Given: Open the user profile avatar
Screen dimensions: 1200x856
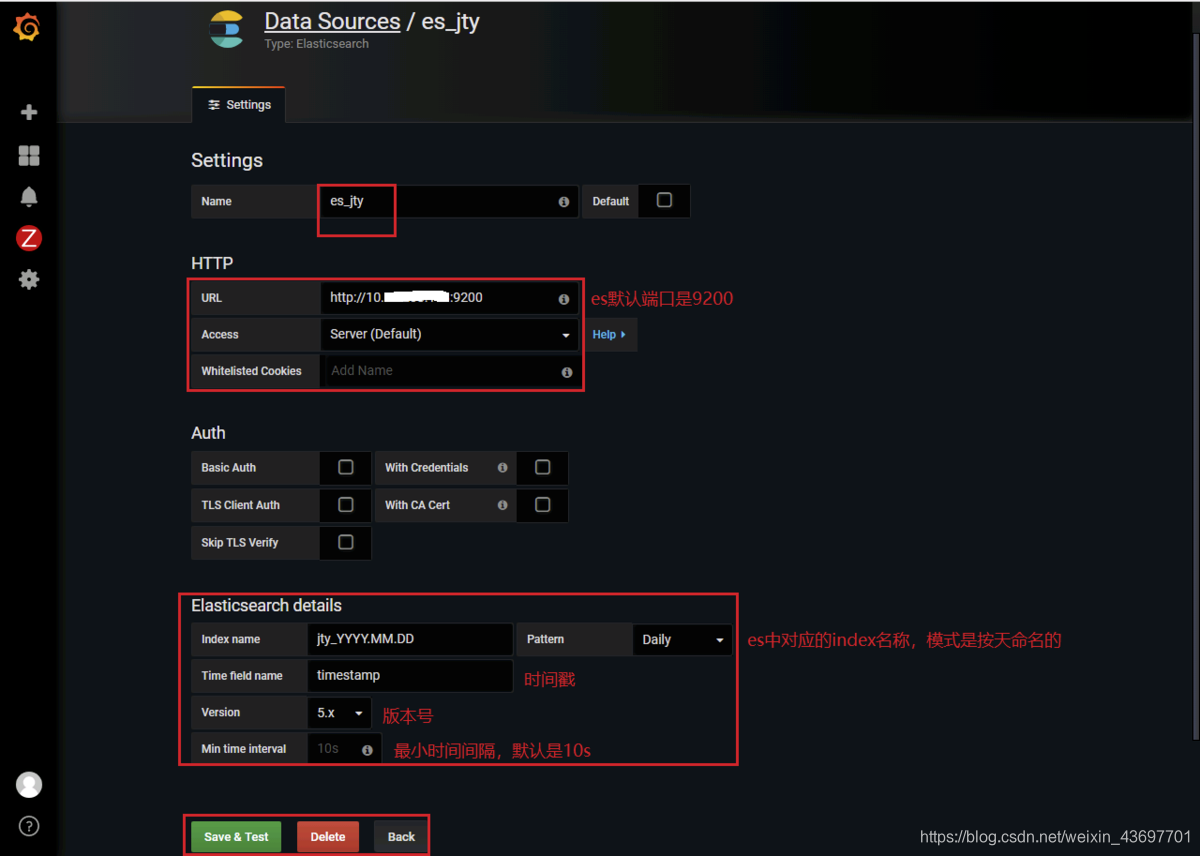Looking at the screenshot, I should click(29, 785).
